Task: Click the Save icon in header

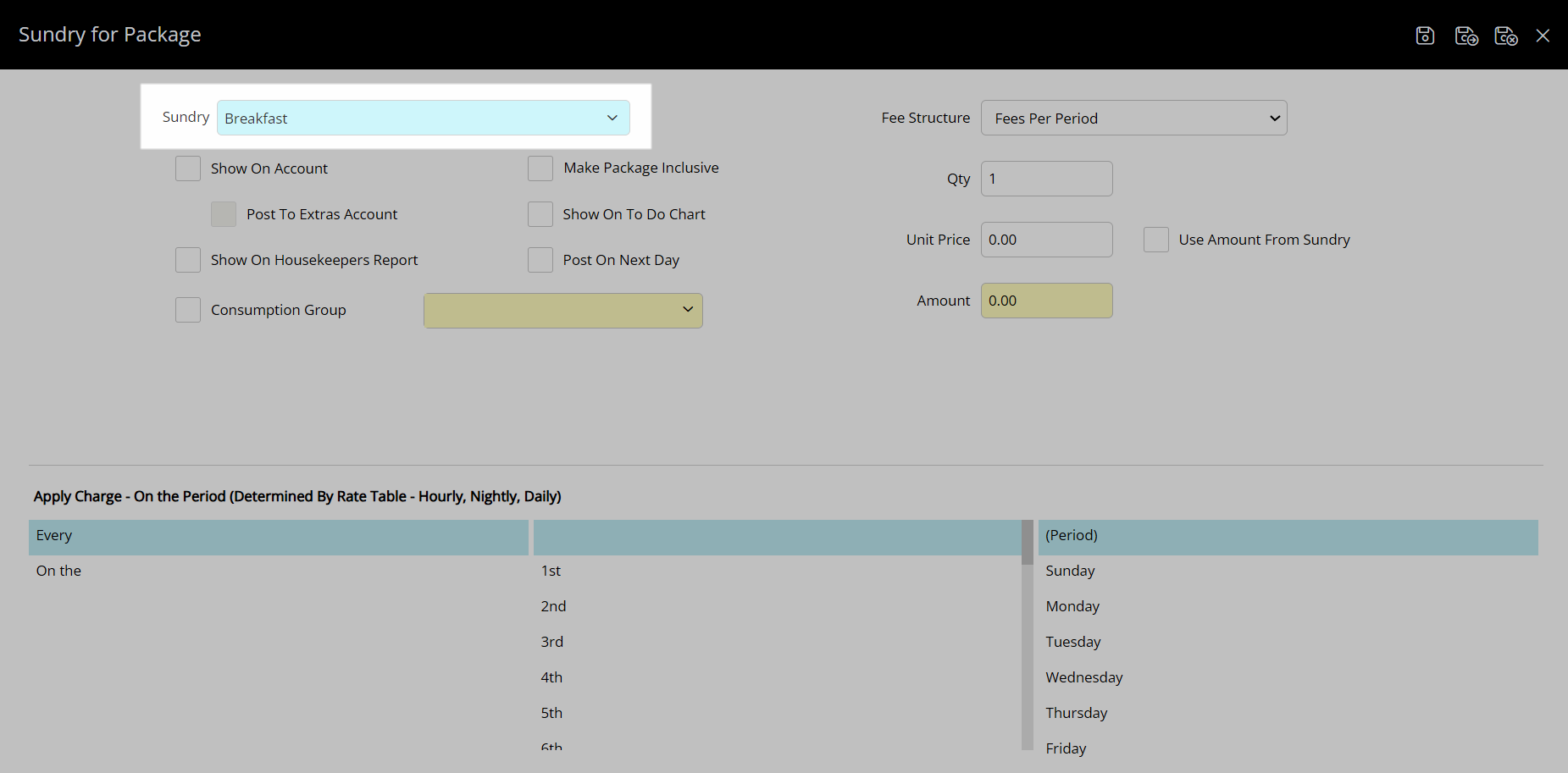Action: pos(1425,36)
